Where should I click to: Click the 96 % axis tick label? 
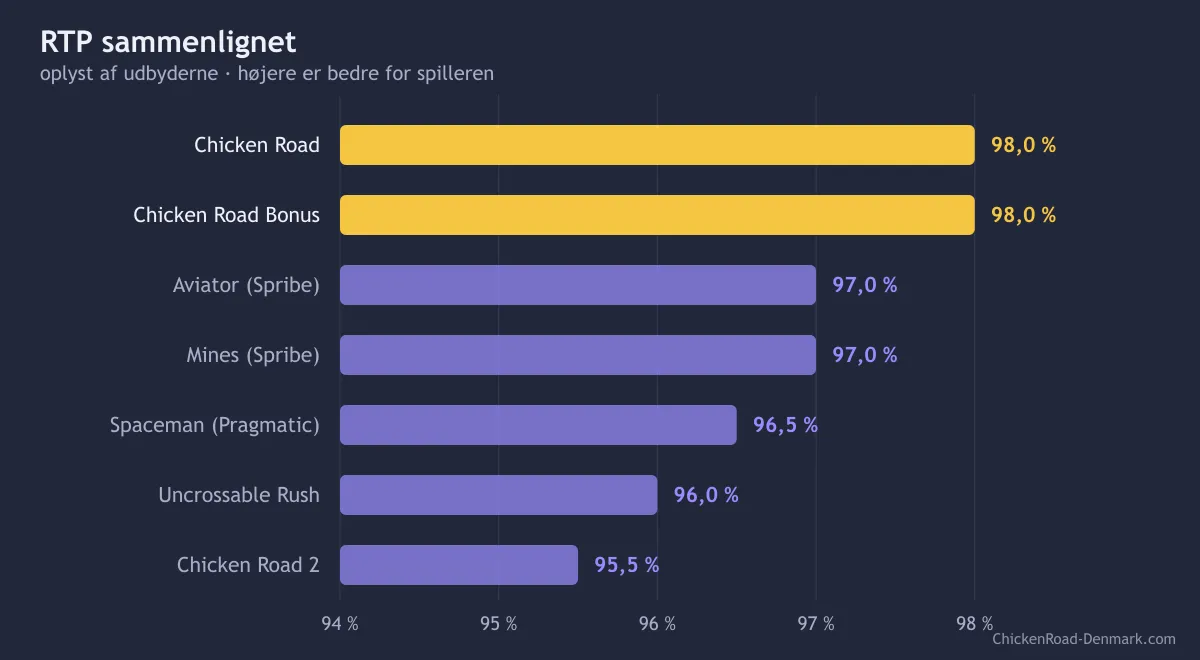[657, 624]
